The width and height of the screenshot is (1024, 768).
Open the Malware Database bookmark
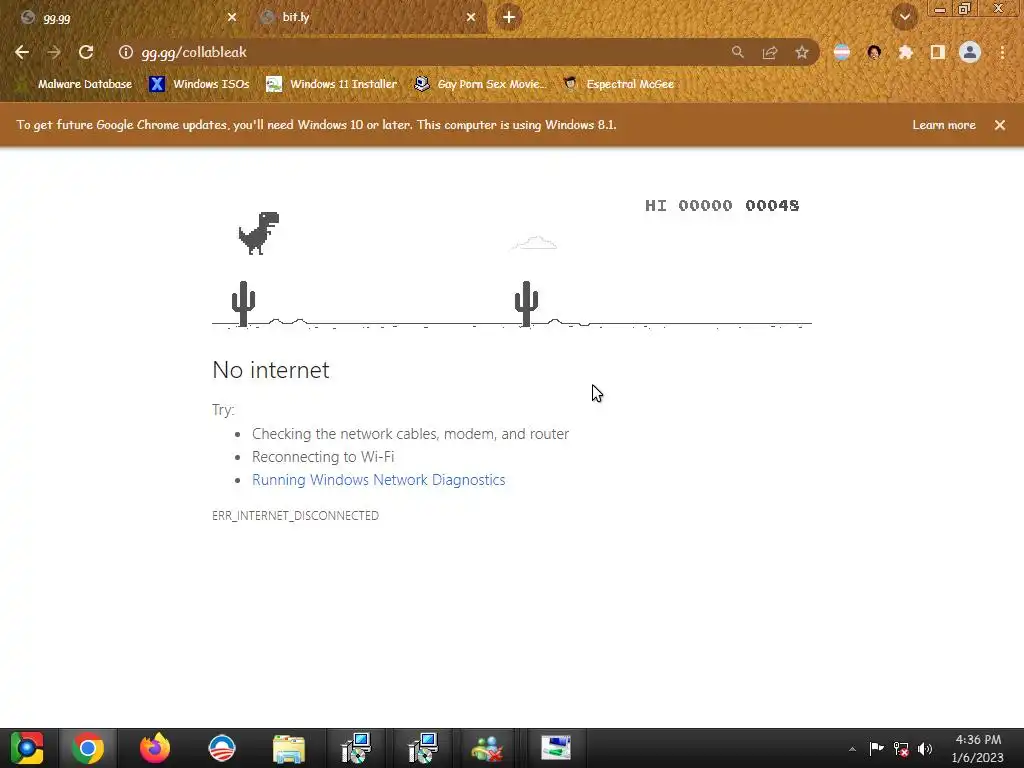[76, 84]
